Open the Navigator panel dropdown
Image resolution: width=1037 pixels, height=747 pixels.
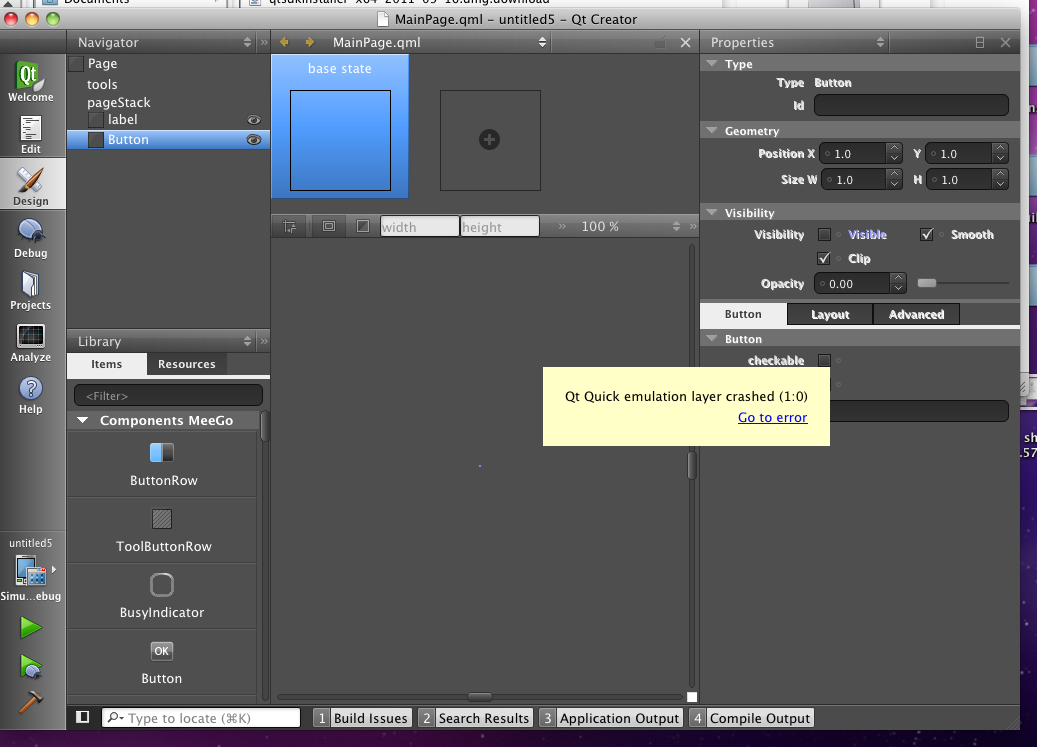click(247, 42)
